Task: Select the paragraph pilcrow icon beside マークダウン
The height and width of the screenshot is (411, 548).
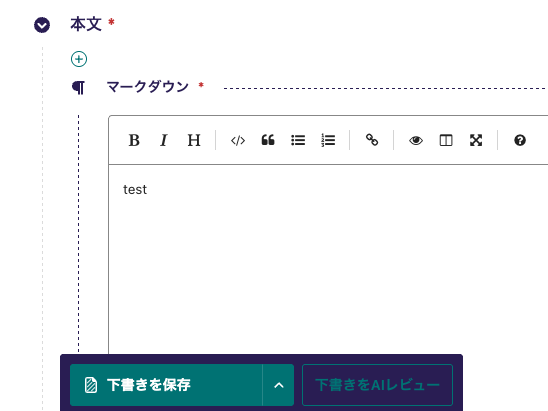Action: pyautogui.click(x=78, y=87)
